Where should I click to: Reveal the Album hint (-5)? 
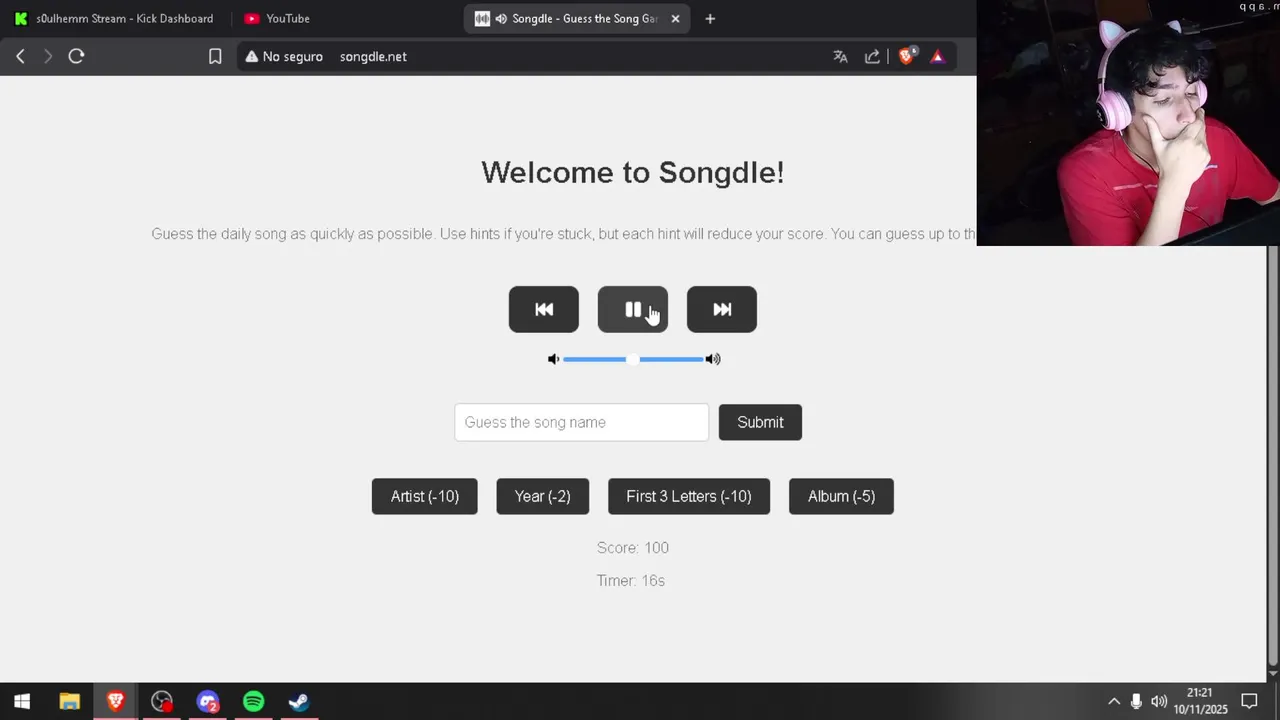pos(841,496)
